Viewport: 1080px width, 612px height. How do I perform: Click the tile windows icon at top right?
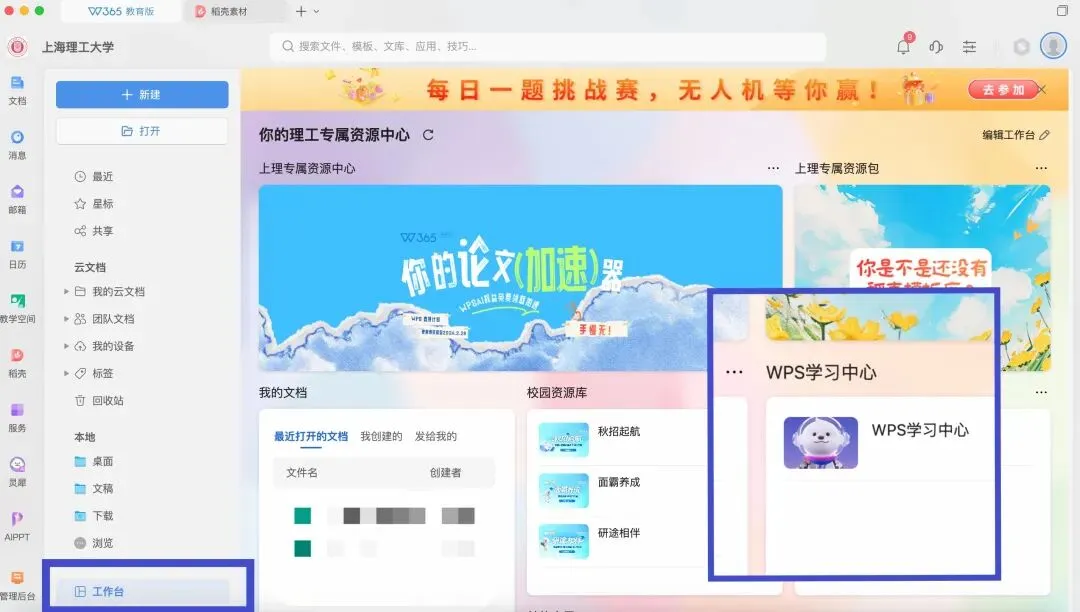coord(1062,10)
